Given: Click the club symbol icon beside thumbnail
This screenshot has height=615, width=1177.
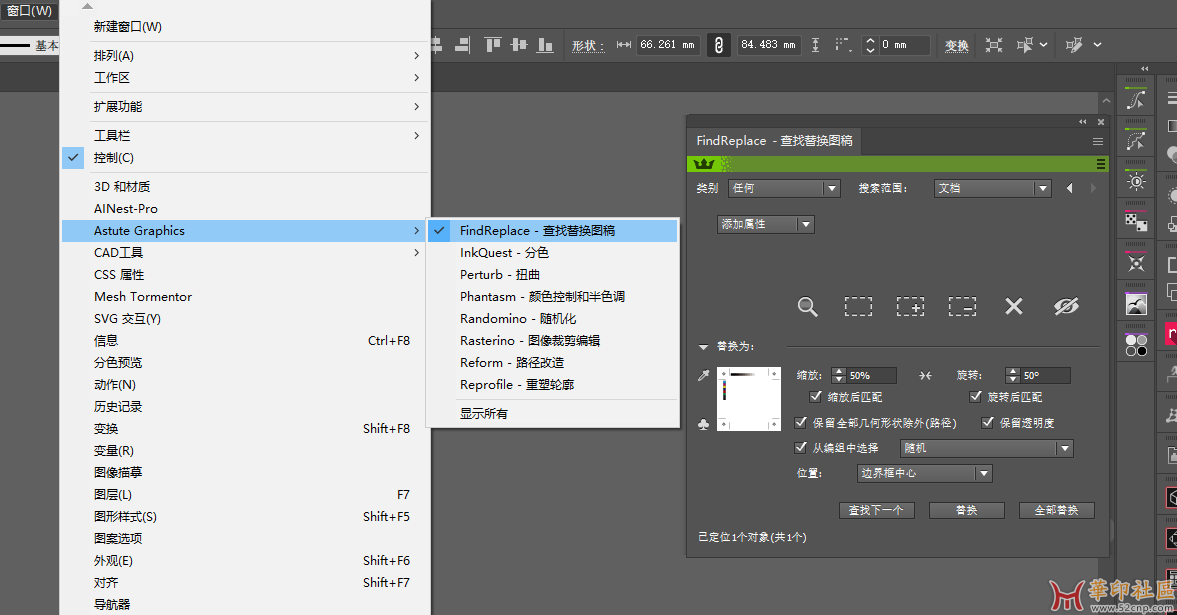Looking at the screenshot, I should click(703, 424).
